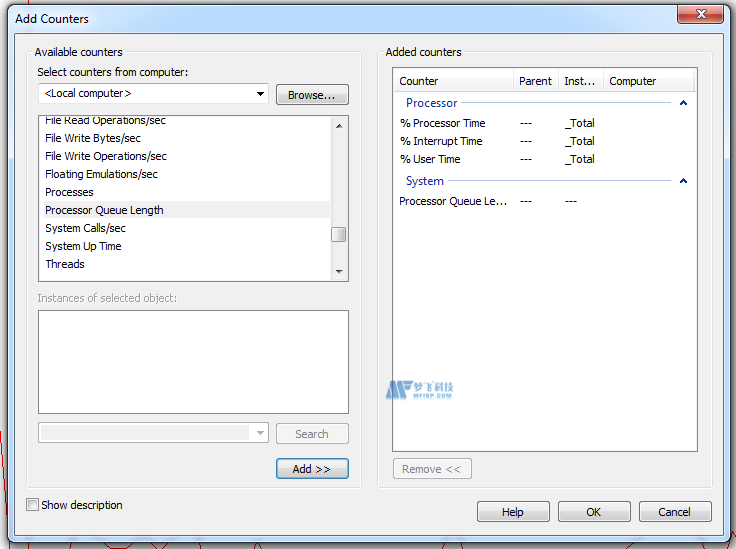
Task: Click OK to confirm counters
Action: 593,512
